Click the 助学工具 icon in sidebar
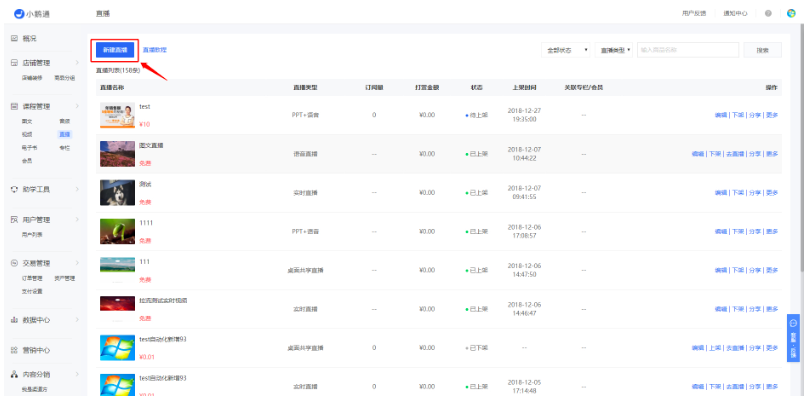The image size is (805, 396). pos(14,189)
